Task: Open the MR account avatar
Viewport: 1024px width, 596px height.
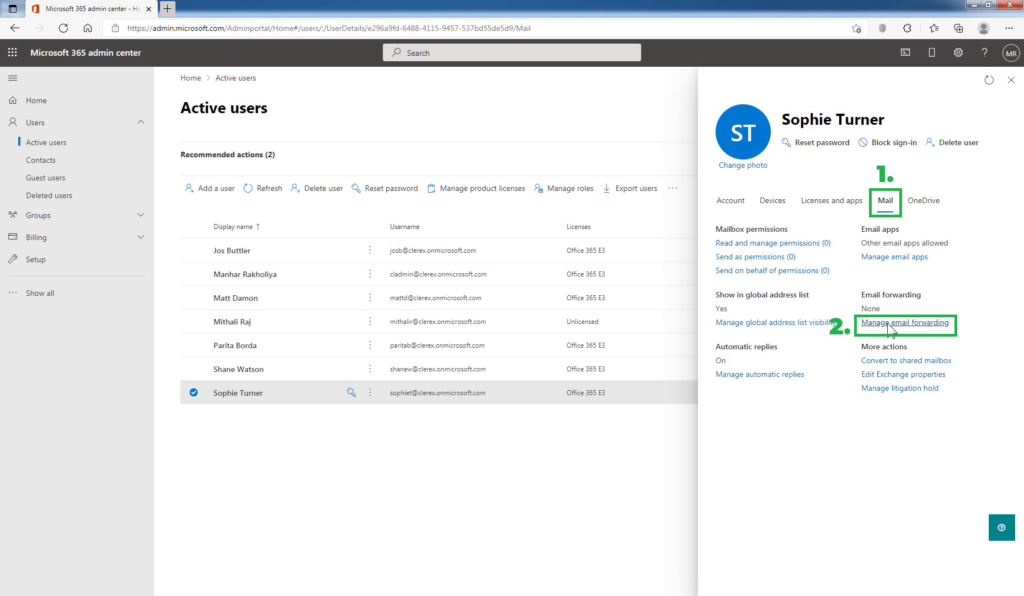Action: (1011, 53)
